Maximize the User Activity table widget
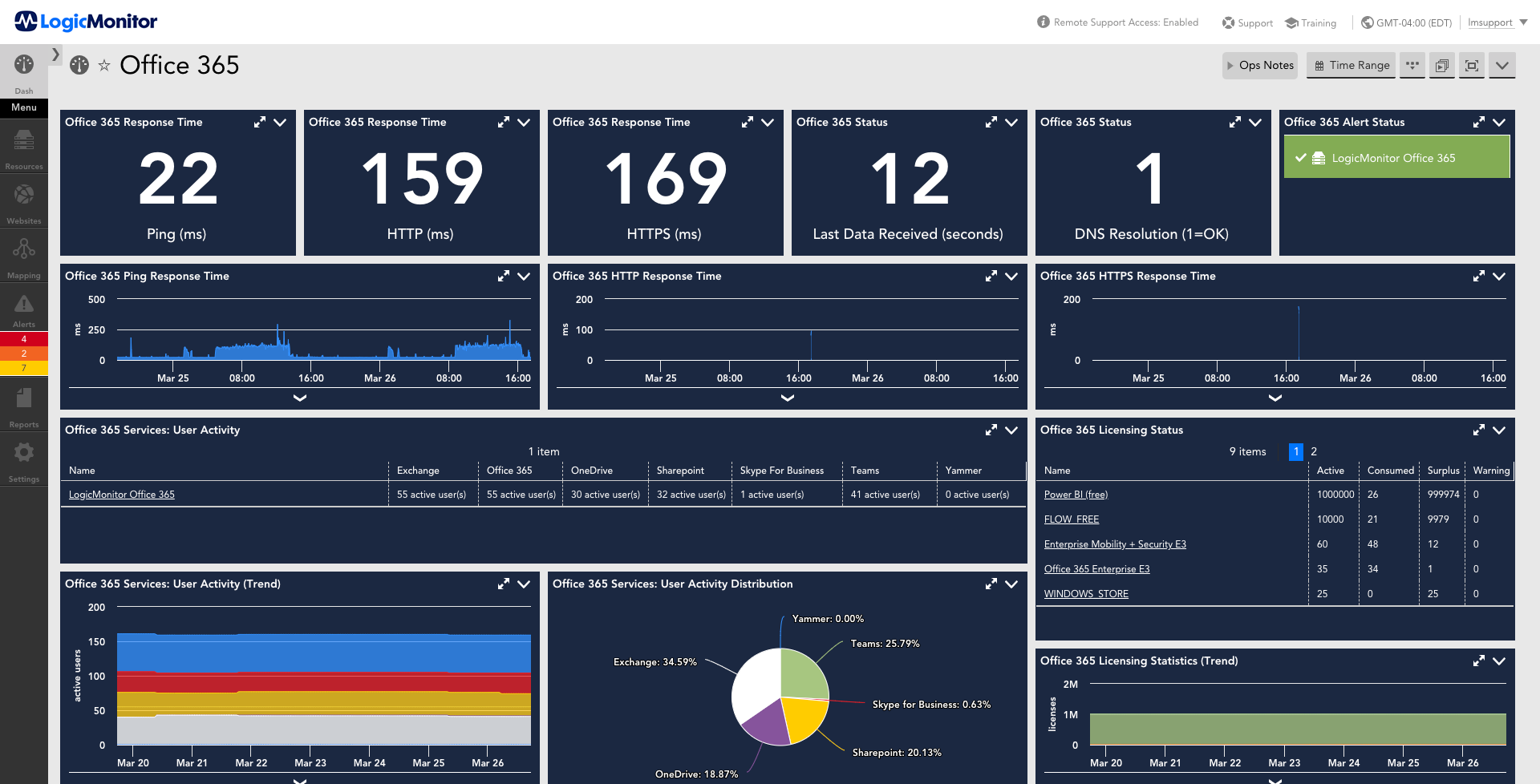Image resolution: width=1540 pixels, height=784 pixels. pyautogui.click(x=991, y=430)
